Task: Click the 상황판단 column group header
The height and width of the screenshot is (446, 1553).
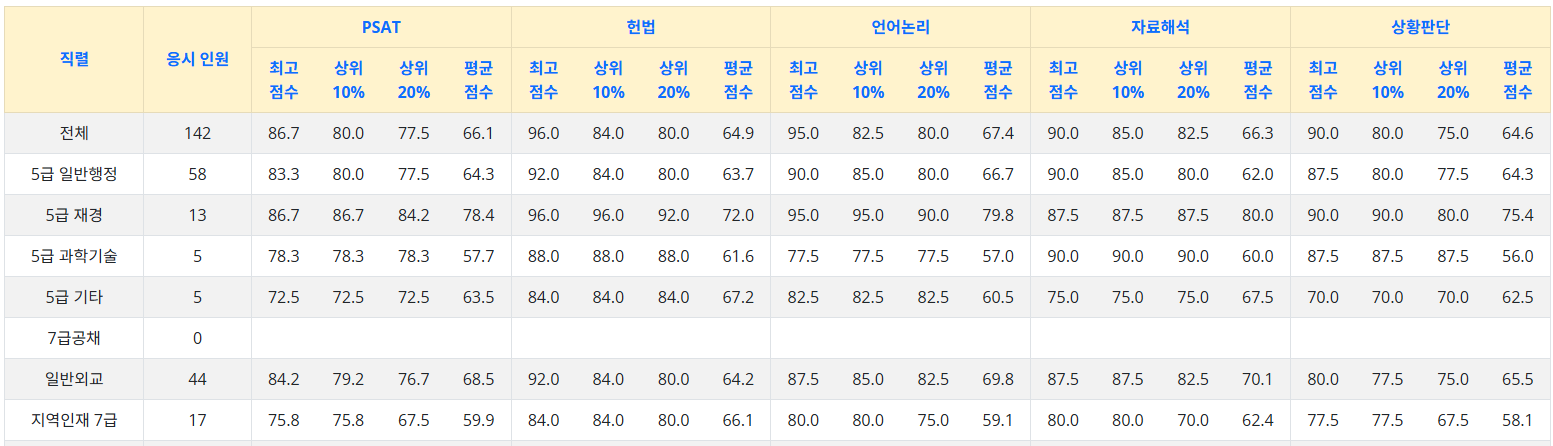Action: (1420, 27)
